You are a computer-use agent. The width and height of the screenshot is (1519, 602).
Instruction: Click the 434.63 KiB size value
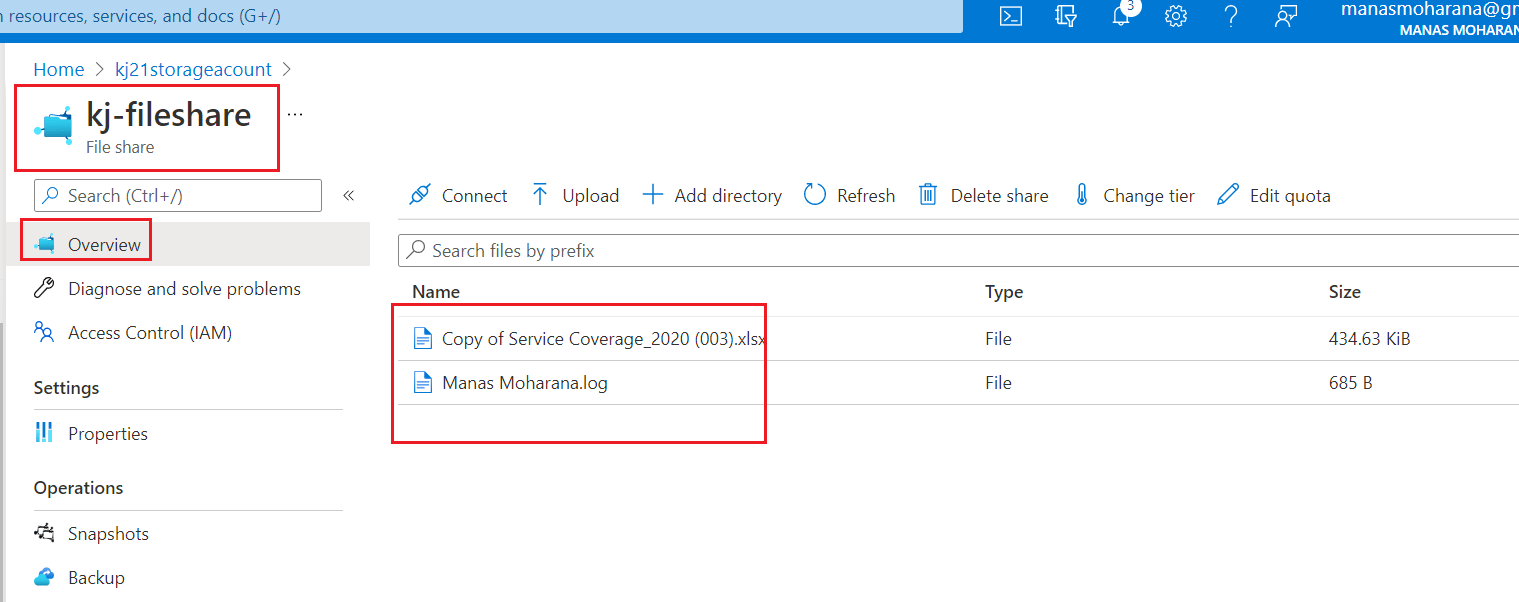click(x=1369, y=339)
